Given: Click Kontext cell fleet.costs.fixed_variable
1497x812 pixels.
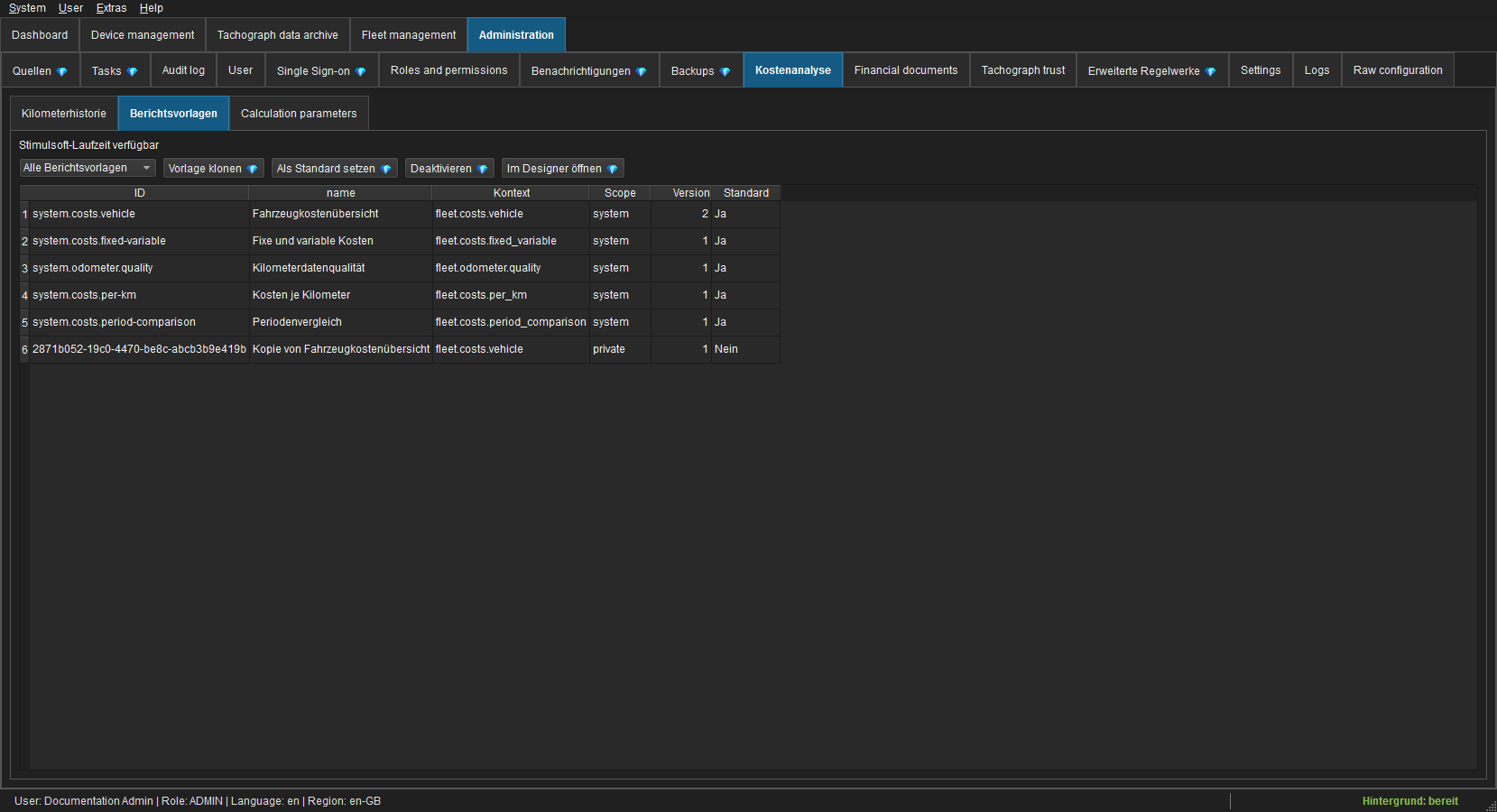Looking at the screenshot, I should coord(511,241).
